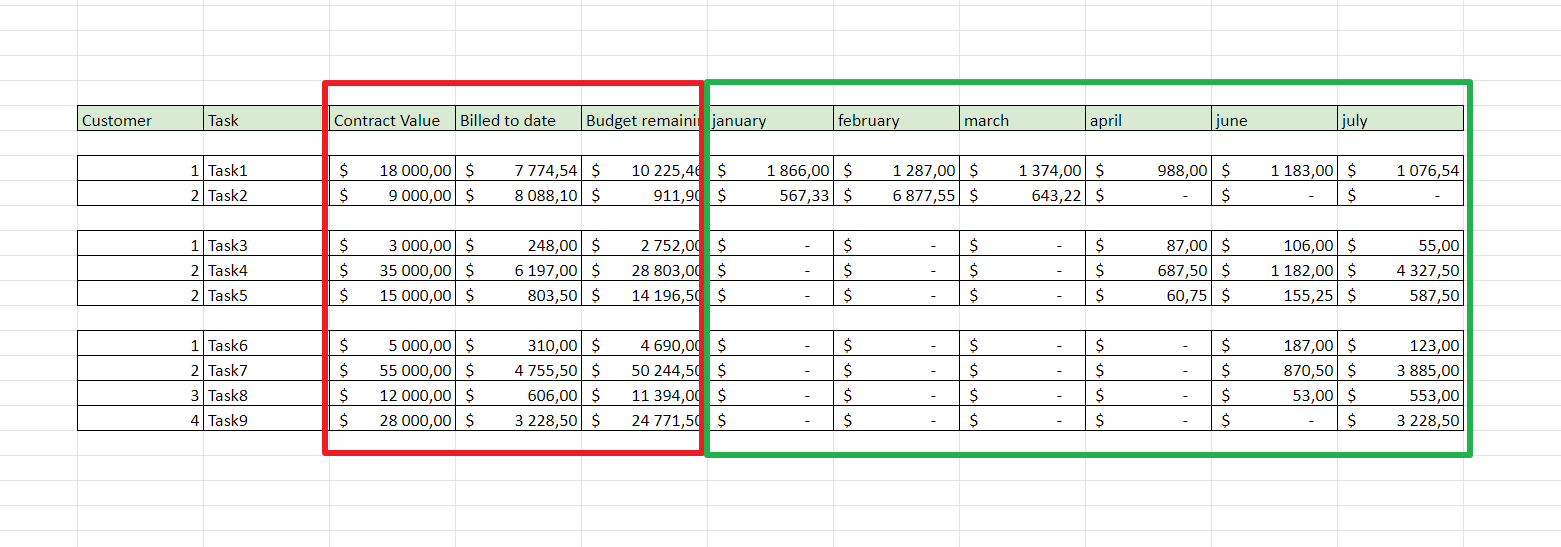Select february value 1 287,00
The image size is (1561, 547).
pyautogui.click(x=897, y=169)
